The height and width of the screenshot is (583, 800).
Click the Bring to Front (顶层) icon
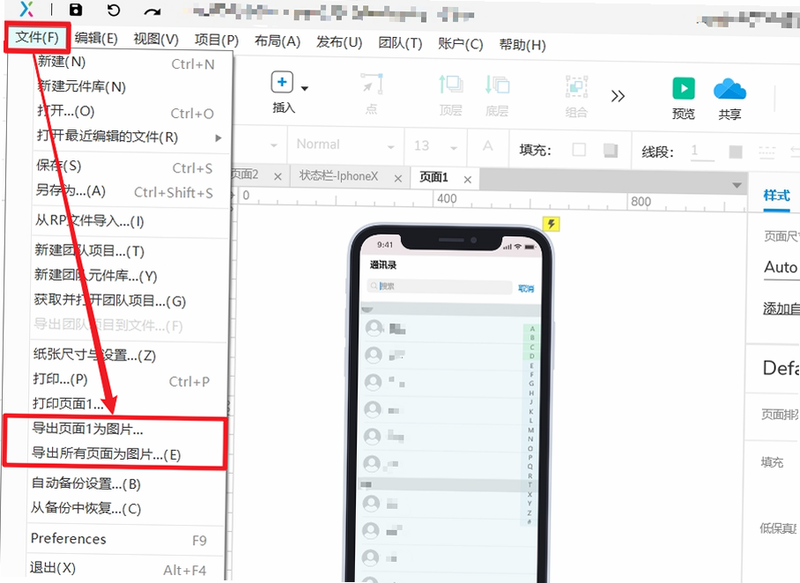coord(451,85)
